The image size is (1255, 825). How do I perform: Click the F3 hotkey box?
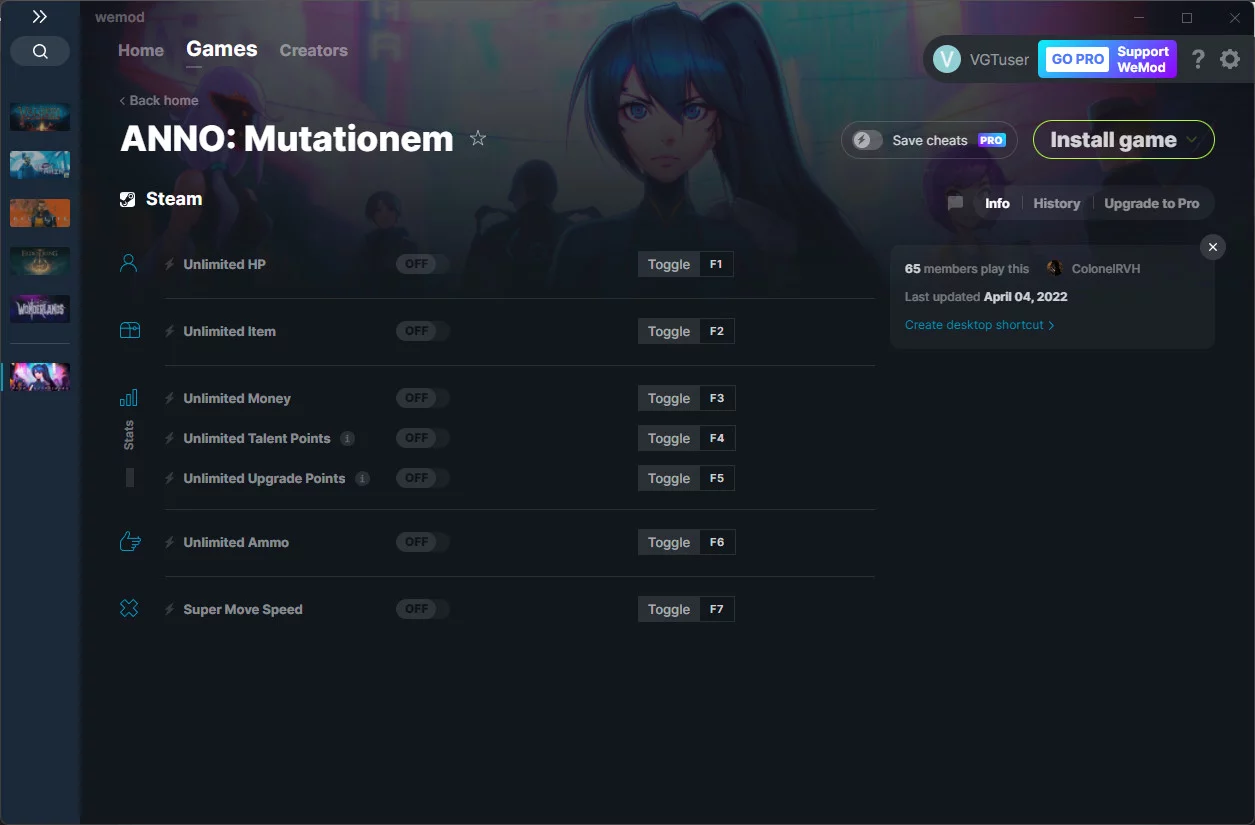point(716,398)
